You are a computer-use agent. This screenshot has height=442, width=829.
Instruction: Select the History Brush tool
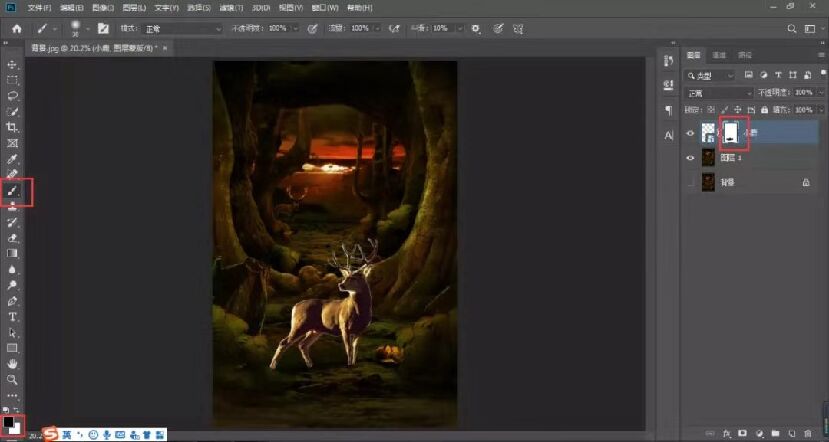pyautogui.click(x=12, y=223)
